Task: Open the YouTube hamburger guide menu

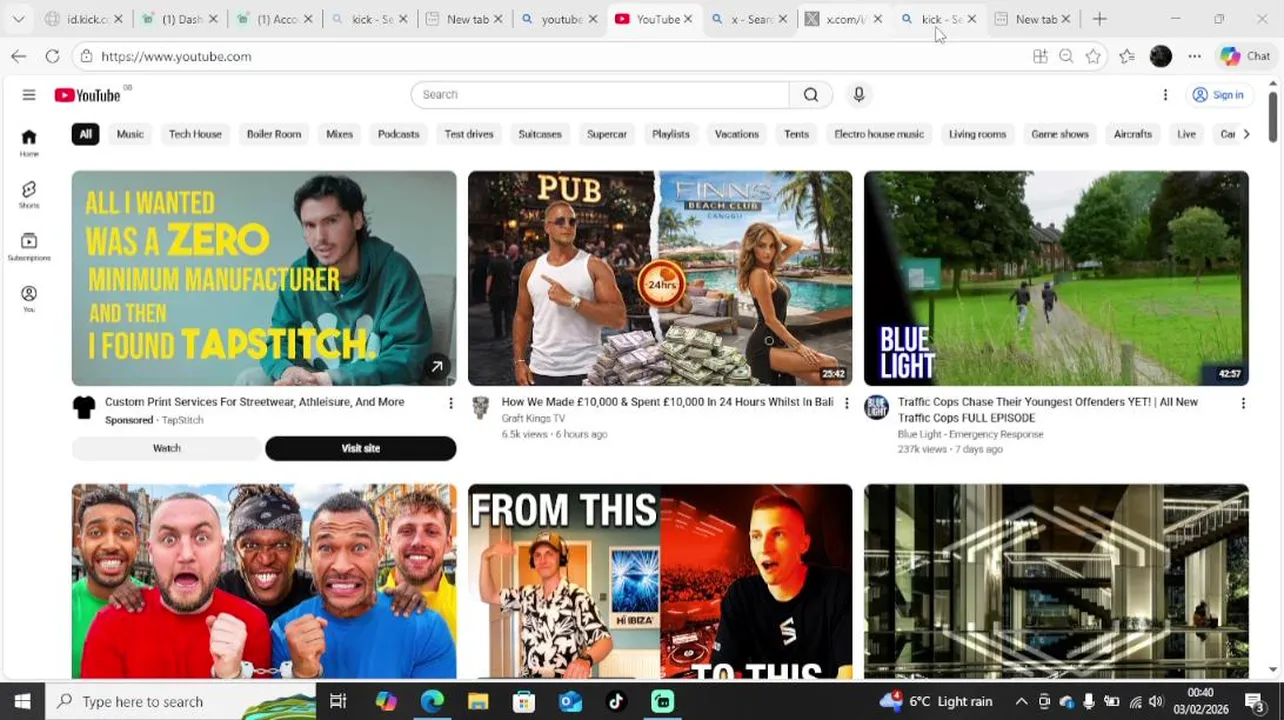Action: 29,95
